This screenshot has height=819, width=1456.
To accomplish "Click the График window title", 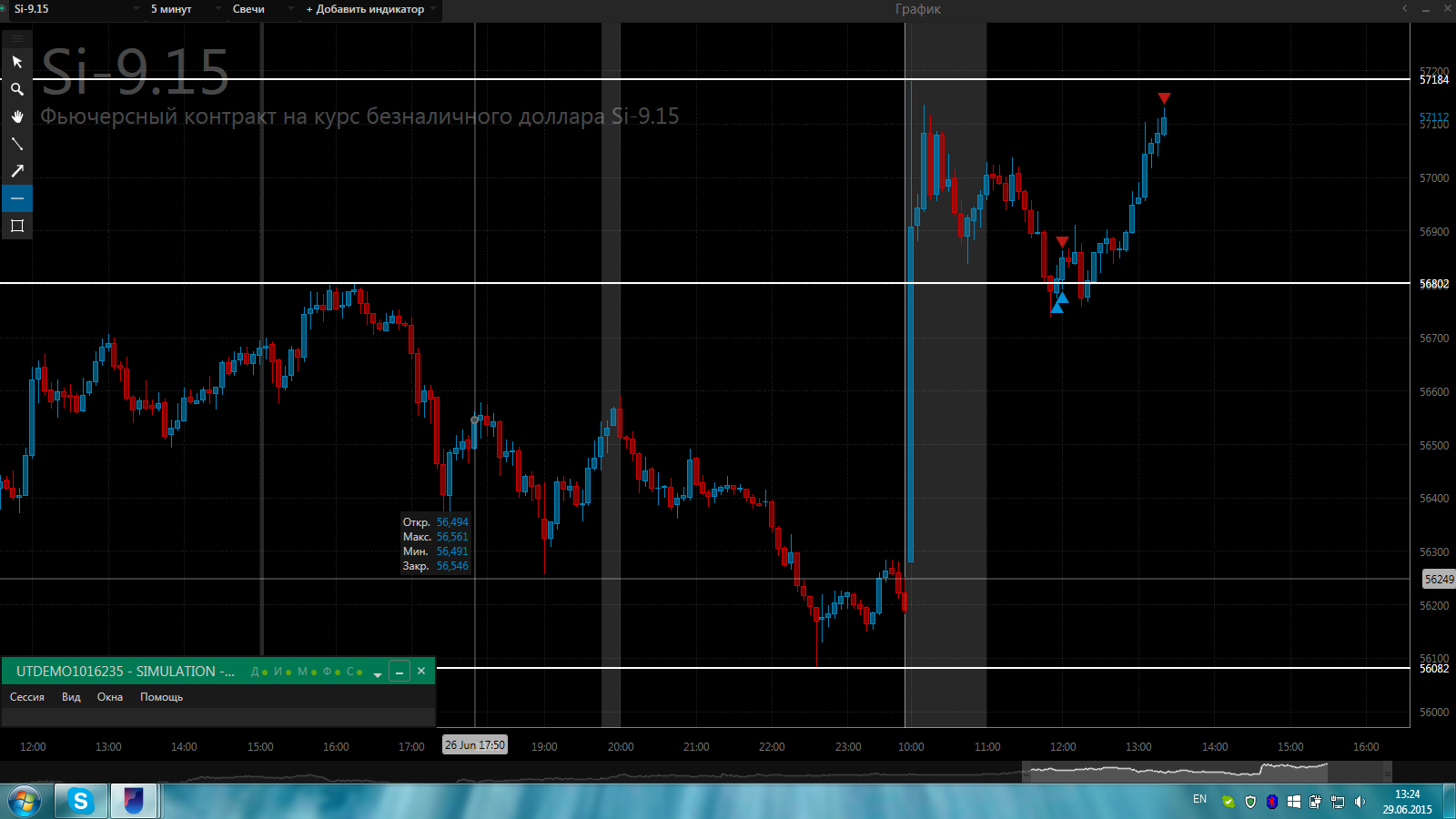I will point(917,9).
